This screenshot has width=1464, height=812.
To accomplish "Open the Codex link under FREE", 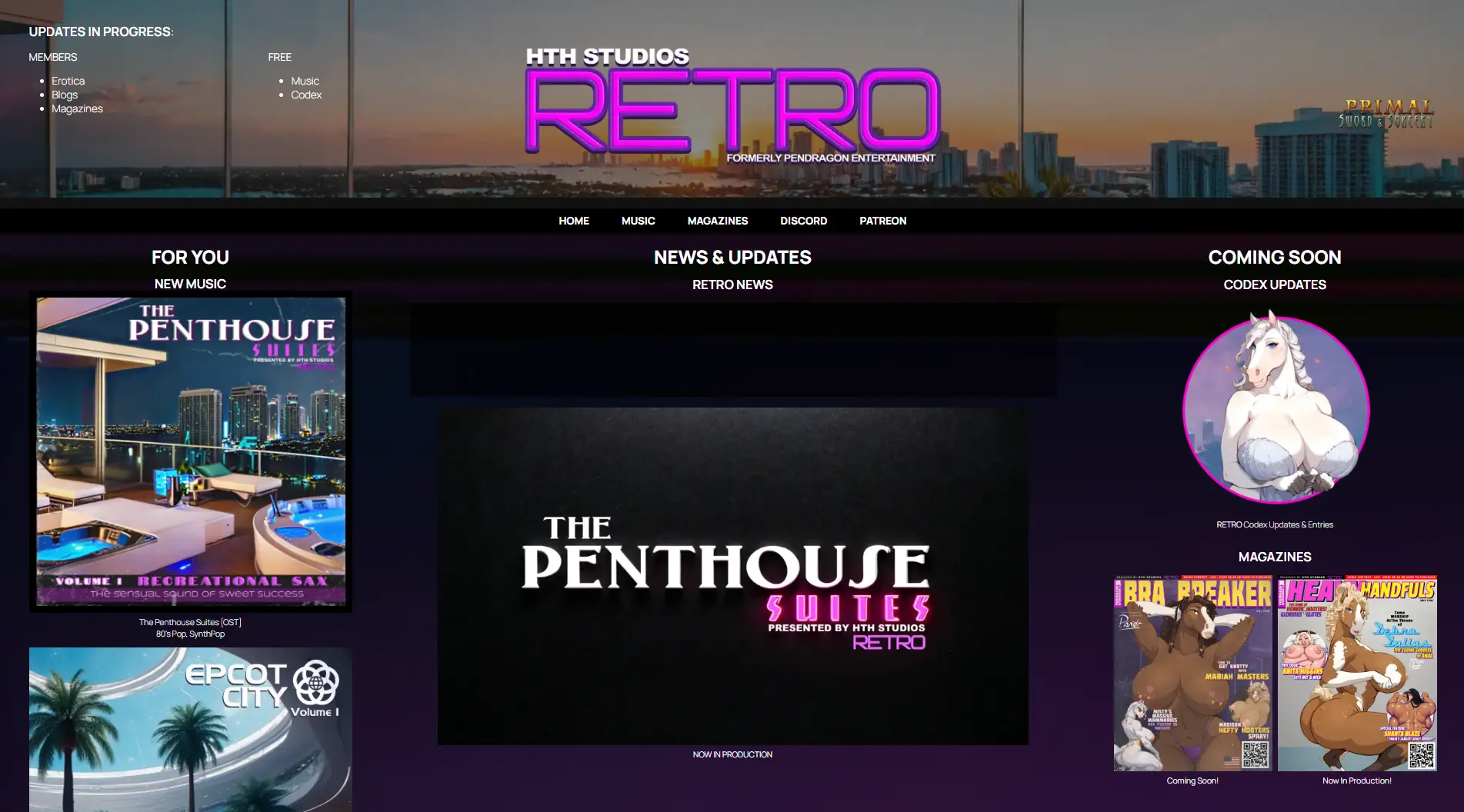I will pyautogui.click(x=307, y=95).
